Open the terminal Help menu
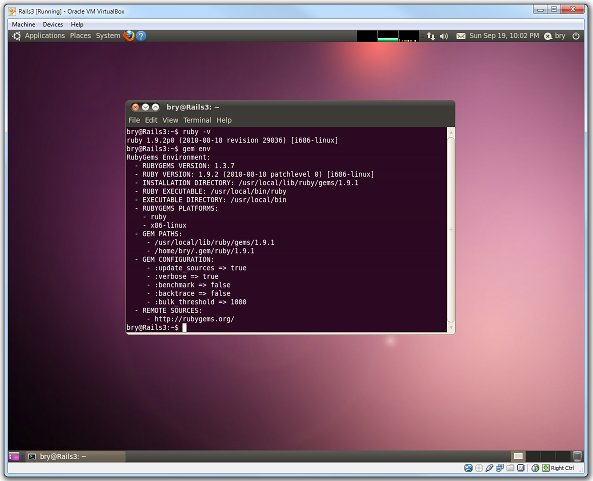 tap(224, 120)
